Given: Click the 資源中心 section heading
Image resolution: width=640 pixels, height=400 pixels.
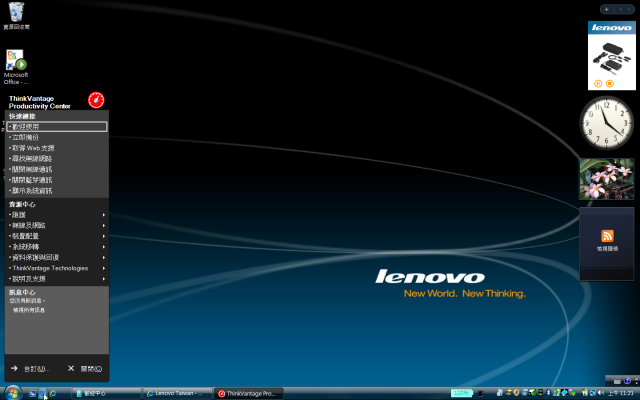Looking at the screenshot, I should click(x=22, y=204).
